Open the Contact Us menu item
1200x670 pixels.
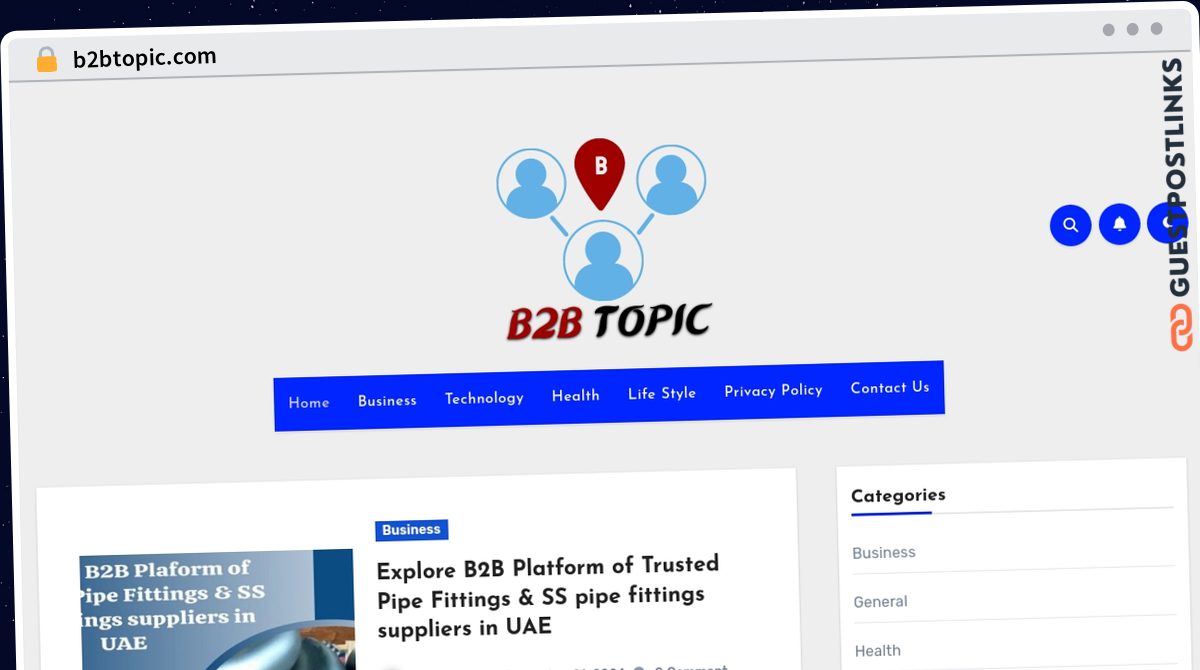[890, 387]
